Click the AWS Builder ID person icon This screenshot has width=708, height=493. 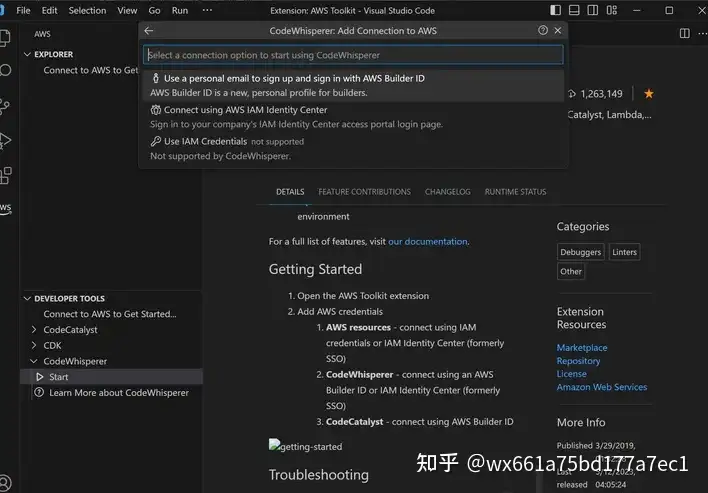point(155,78)
